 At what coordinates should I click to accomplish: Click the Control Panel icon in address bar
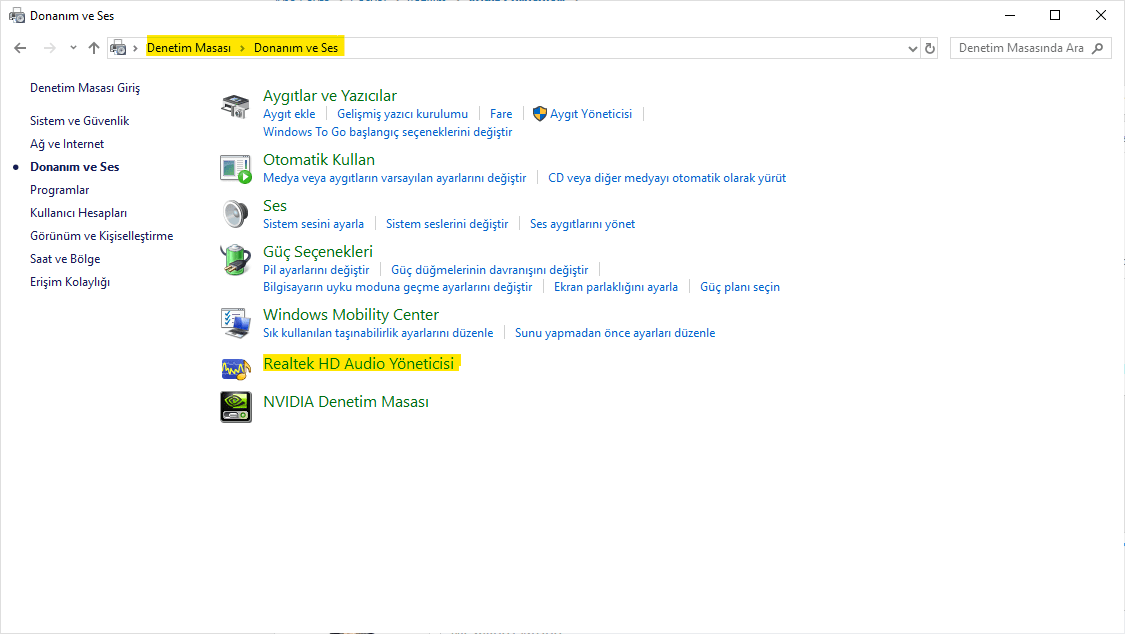[x=118, y=48]
